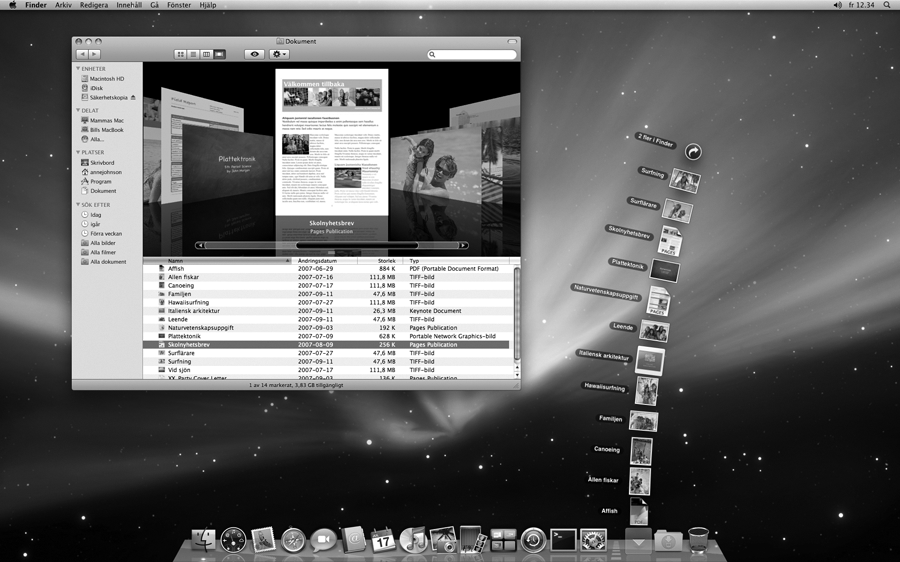Click the Documents stack in the Dock
This screenshot has height=562, width=900.
coord(638,541)
